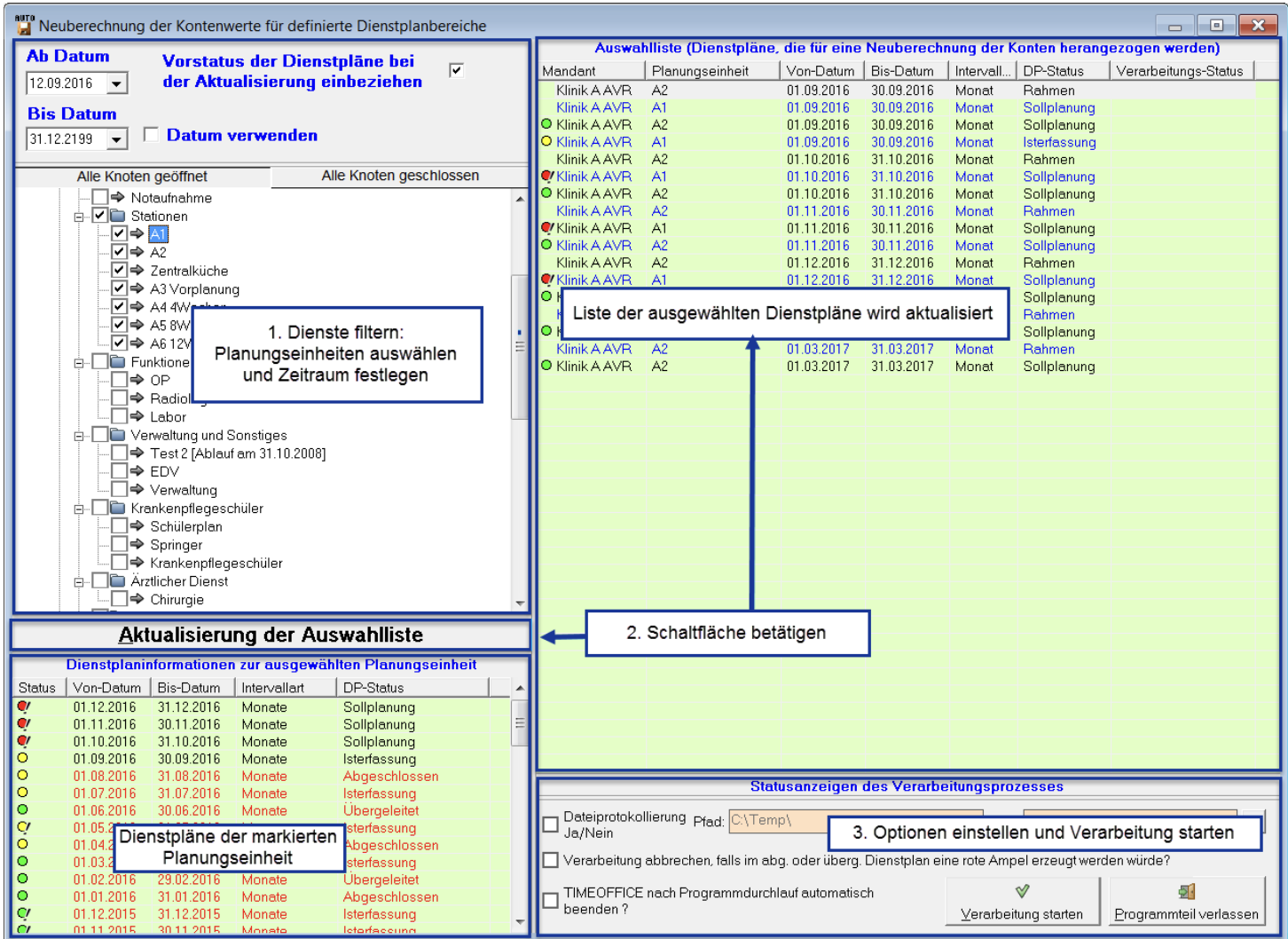Click the red status icon for 01.12.2016 in lower list

click(23, 706)
